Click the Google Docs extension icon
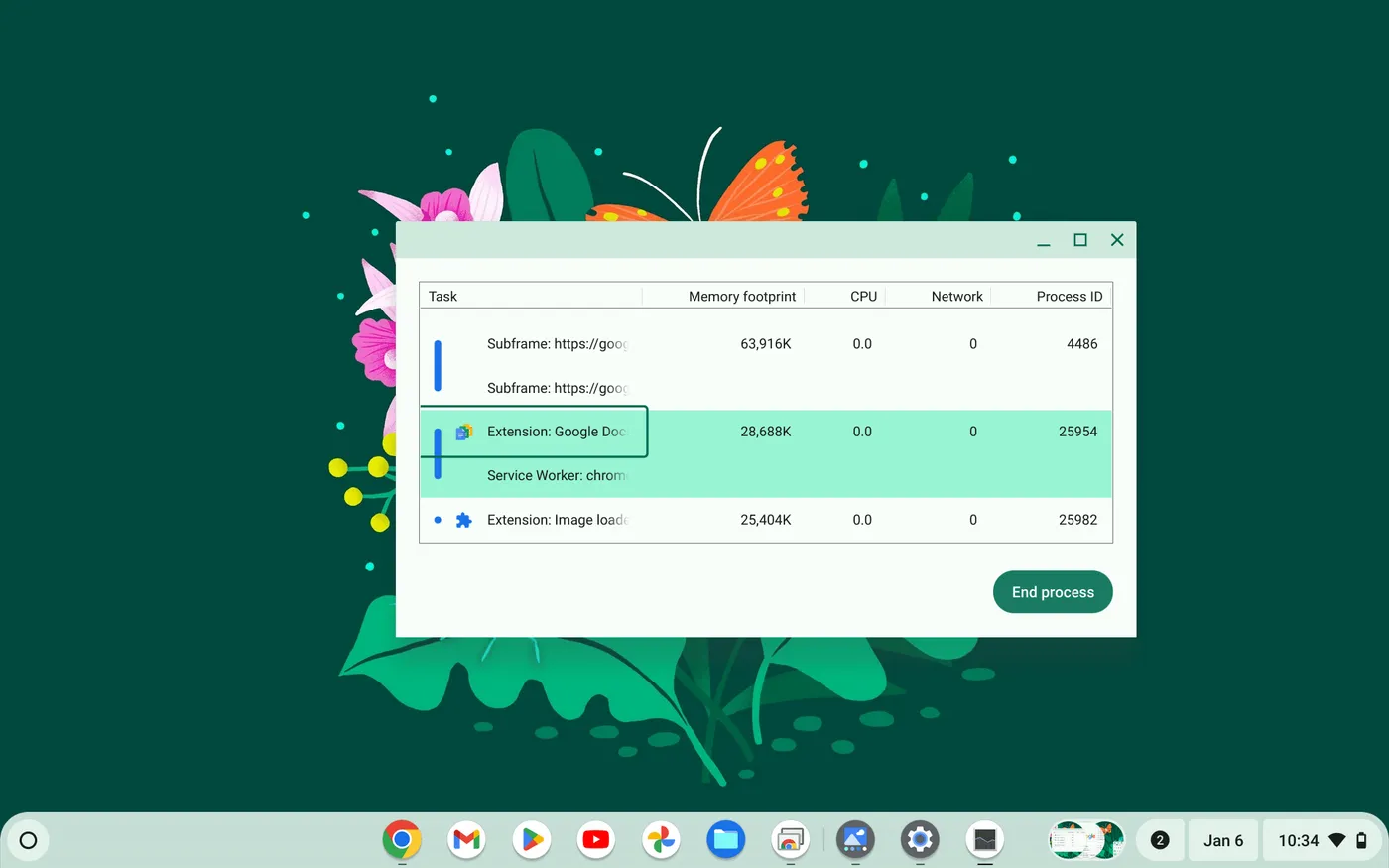 pyautogui.click(x=463, y=432)
